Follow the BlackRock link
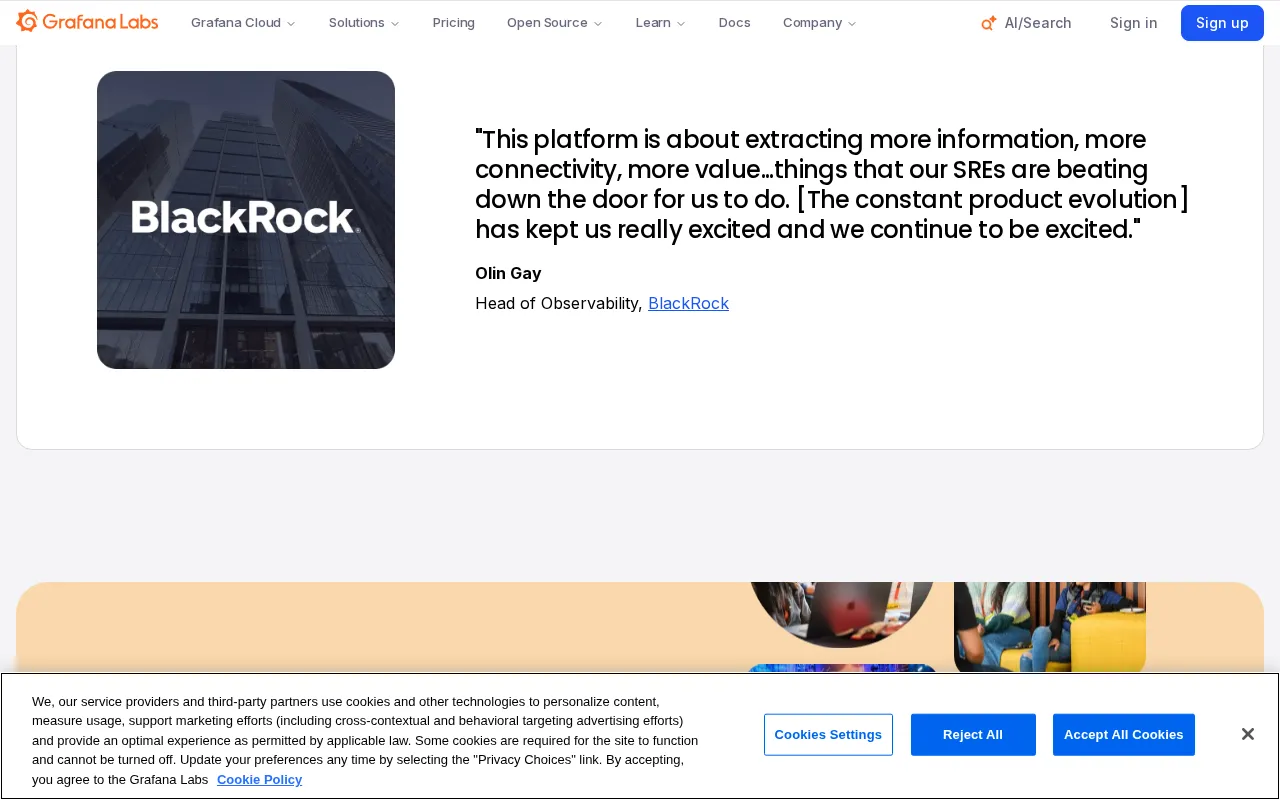This screenshot has width=1280, height=800. coord(688,303)
